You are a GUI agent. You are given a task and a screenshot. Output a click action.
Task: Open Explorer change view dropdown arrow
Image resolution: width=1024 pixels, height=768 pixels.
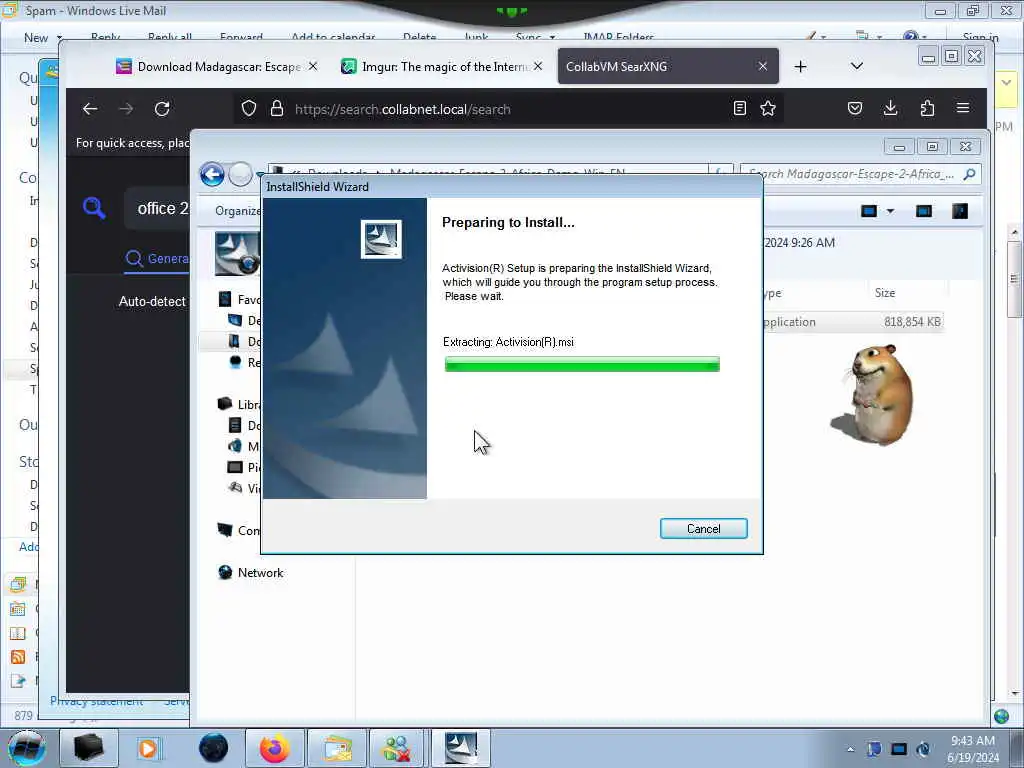tap(890, 211)
